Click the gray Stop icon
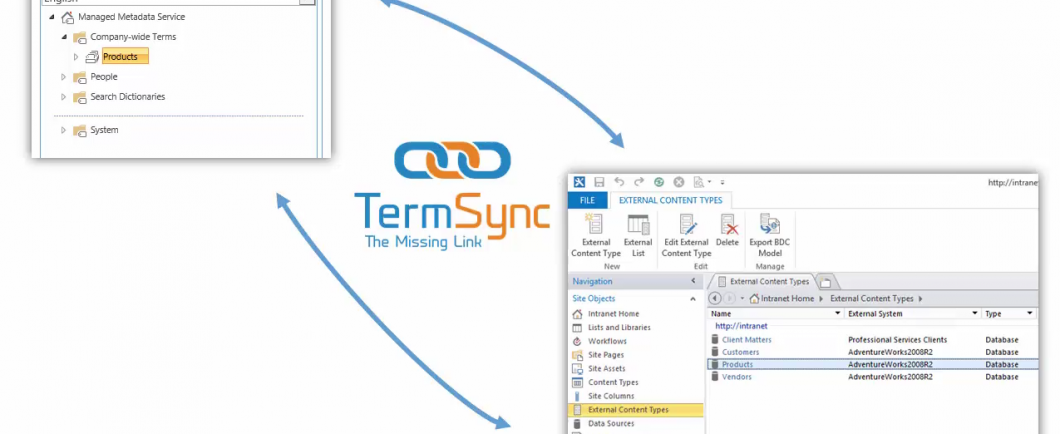 click(679, 182)
